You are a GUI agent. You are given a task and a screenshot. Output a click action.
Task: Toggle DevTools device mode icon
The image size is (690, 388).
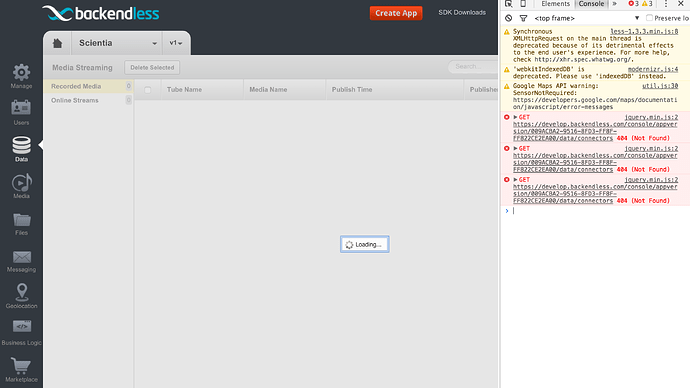click(523, 4)
